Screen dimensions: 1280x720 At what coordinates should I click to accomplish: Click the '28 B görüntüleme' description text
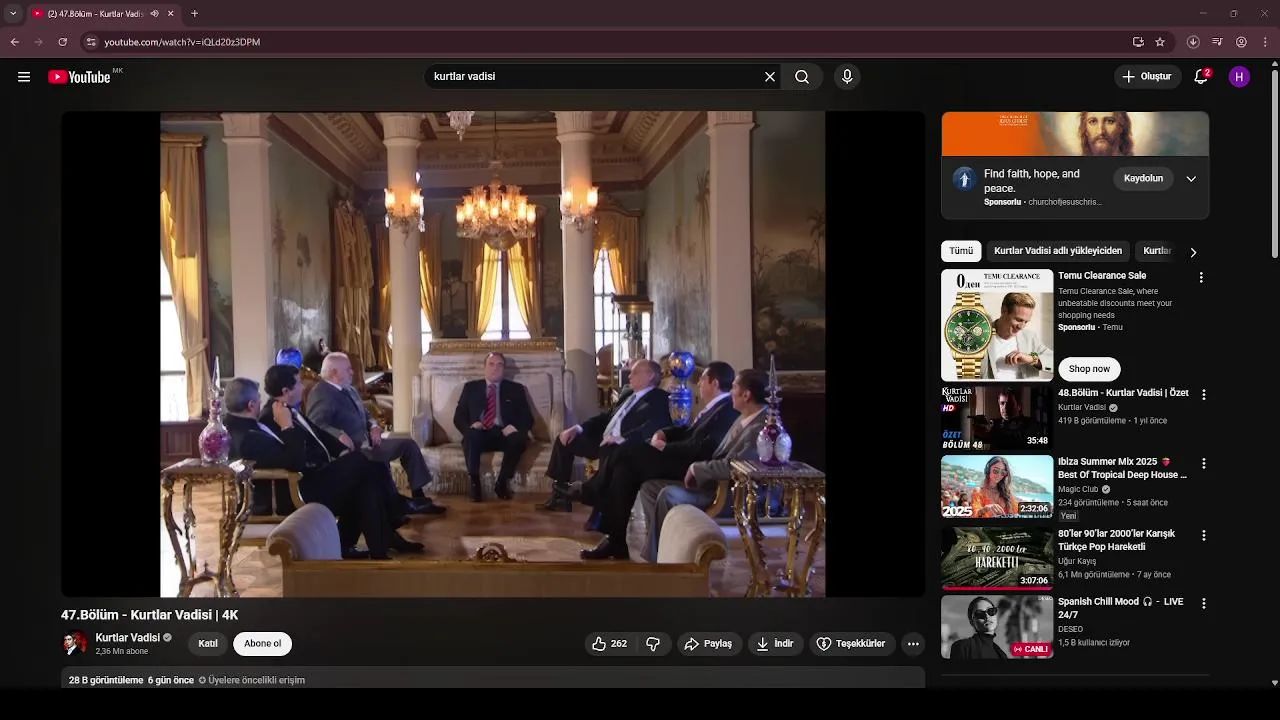[x=106, y=680]
